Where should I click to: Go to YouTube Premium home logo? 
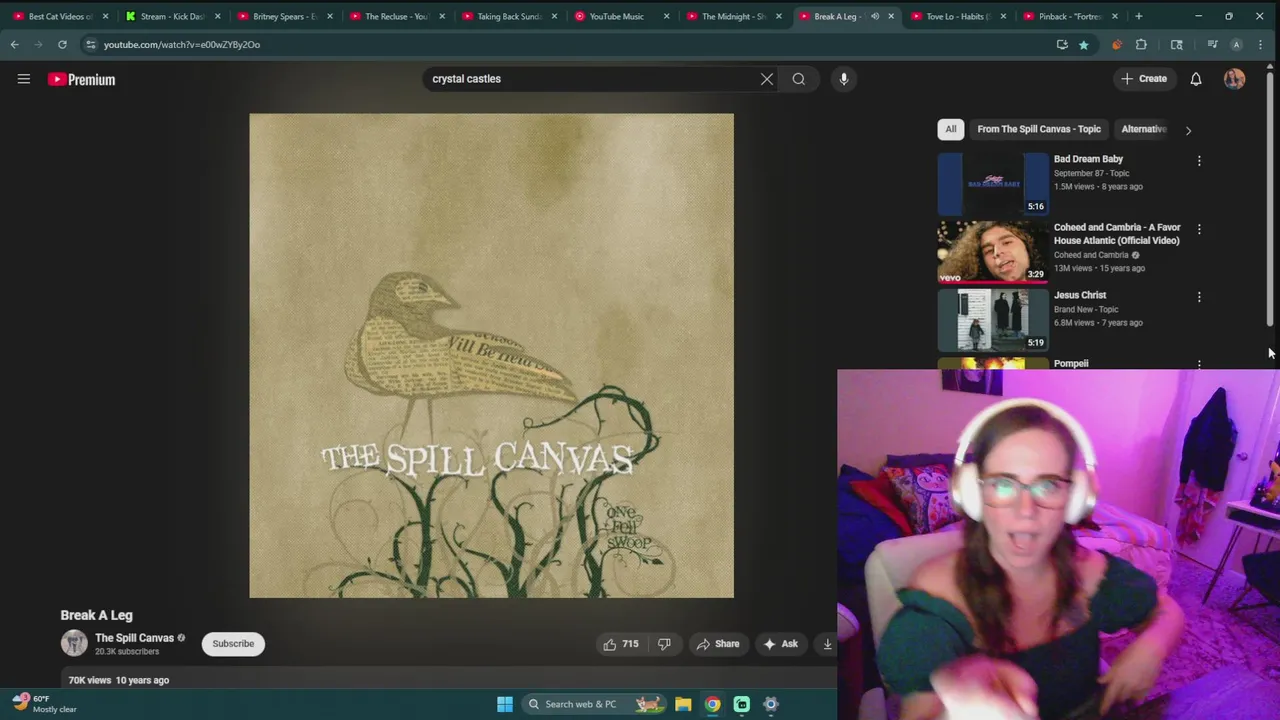81,79
